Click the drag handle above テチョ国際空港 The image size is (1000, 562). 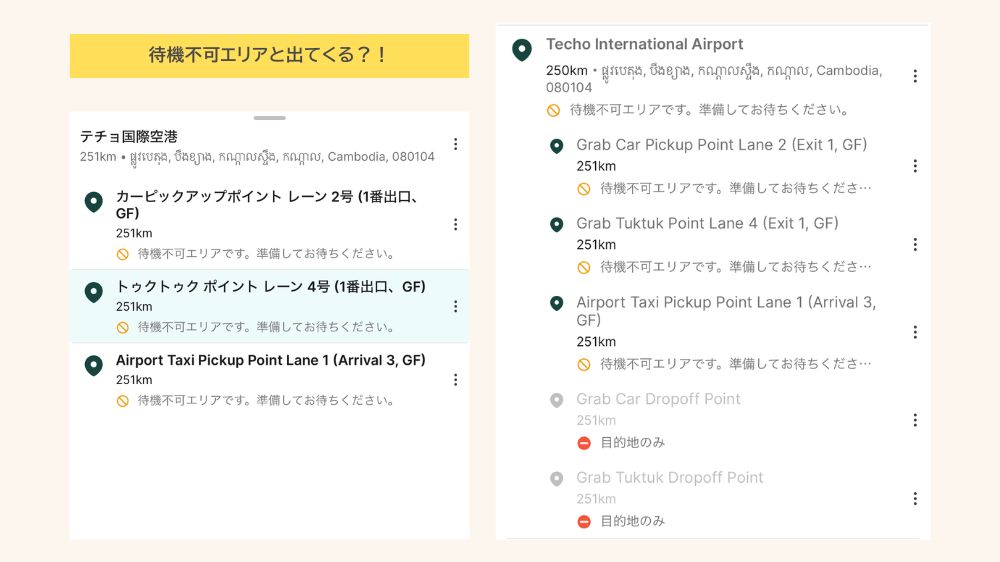(270, 118)
